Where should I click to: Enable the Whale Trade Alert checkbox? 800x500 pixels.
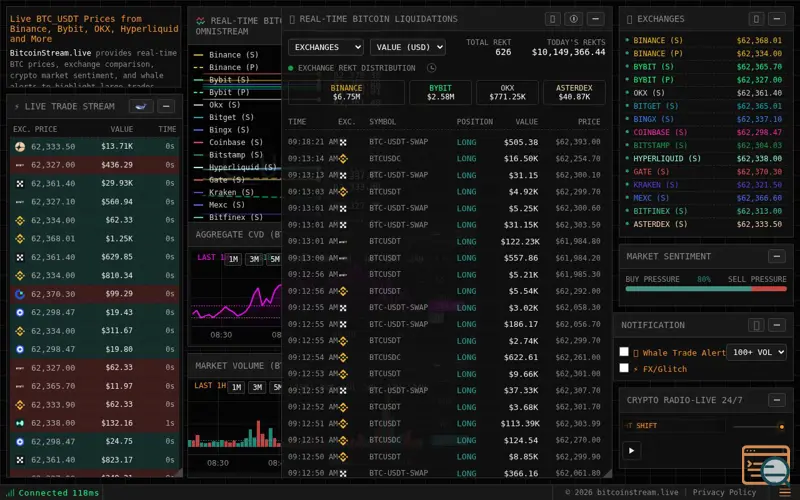point(624,352)
